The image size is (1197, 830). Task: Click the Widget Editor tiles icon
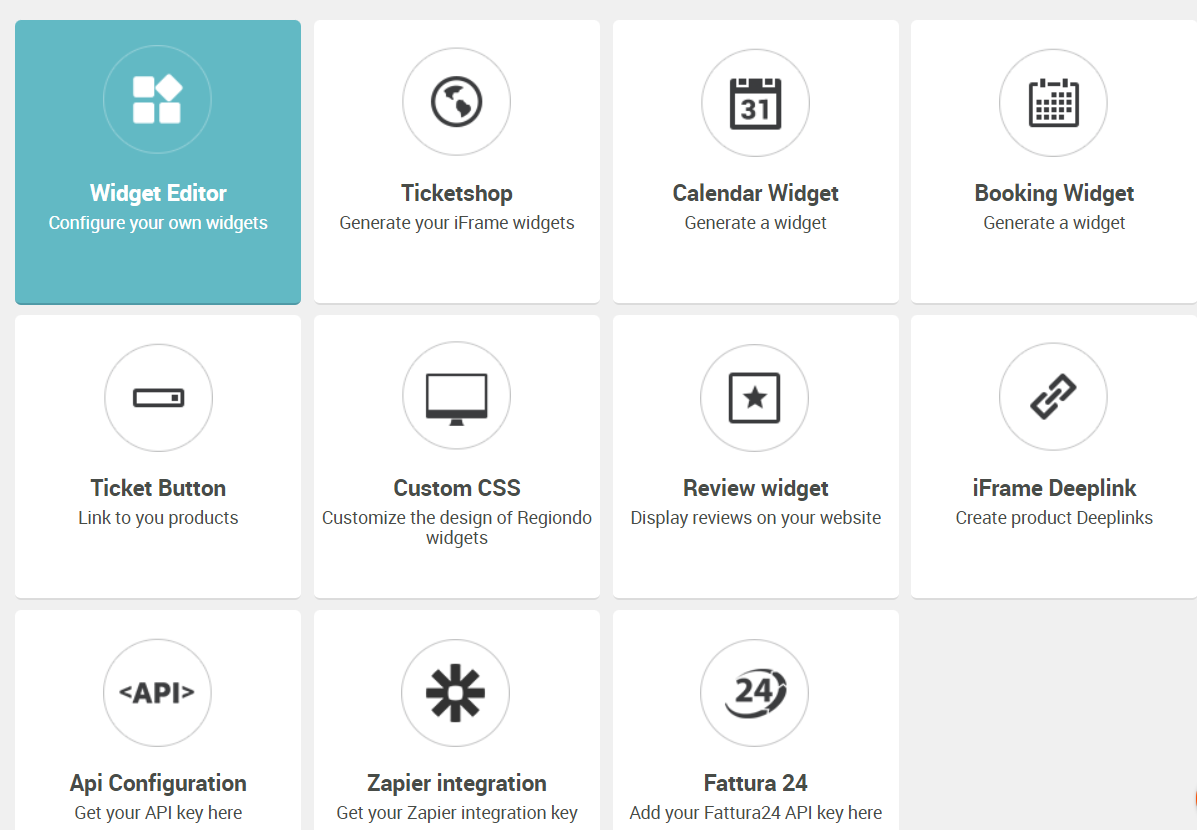[157, 99]
